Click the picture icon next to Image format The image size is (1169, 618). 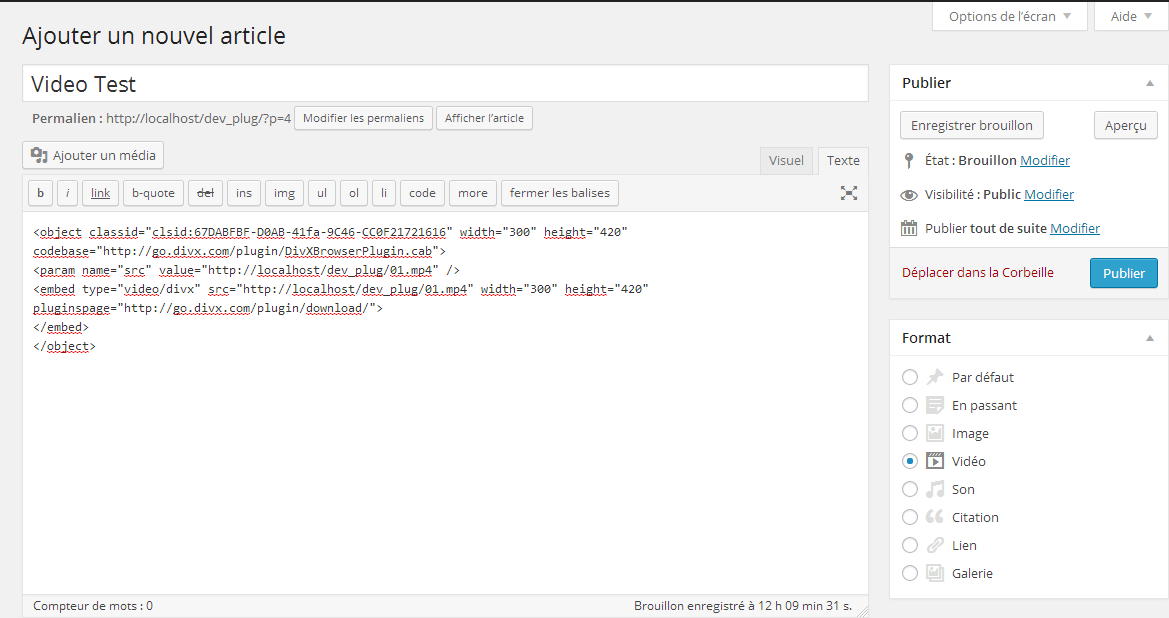click(x=935, y=433)
